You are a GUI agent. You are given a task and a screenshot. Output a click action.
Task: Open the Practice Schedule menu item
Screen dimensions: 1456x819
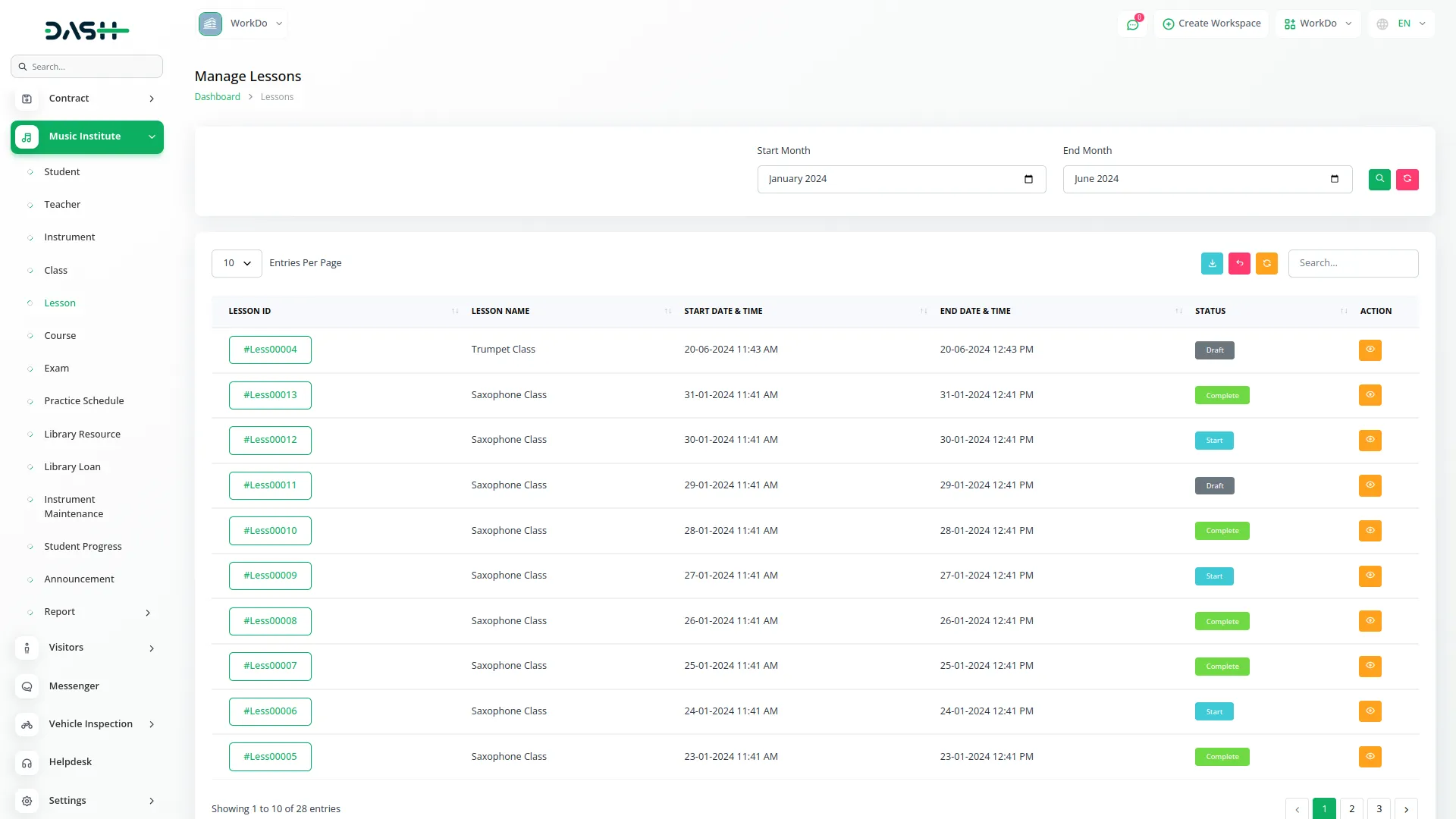point(83,401)
